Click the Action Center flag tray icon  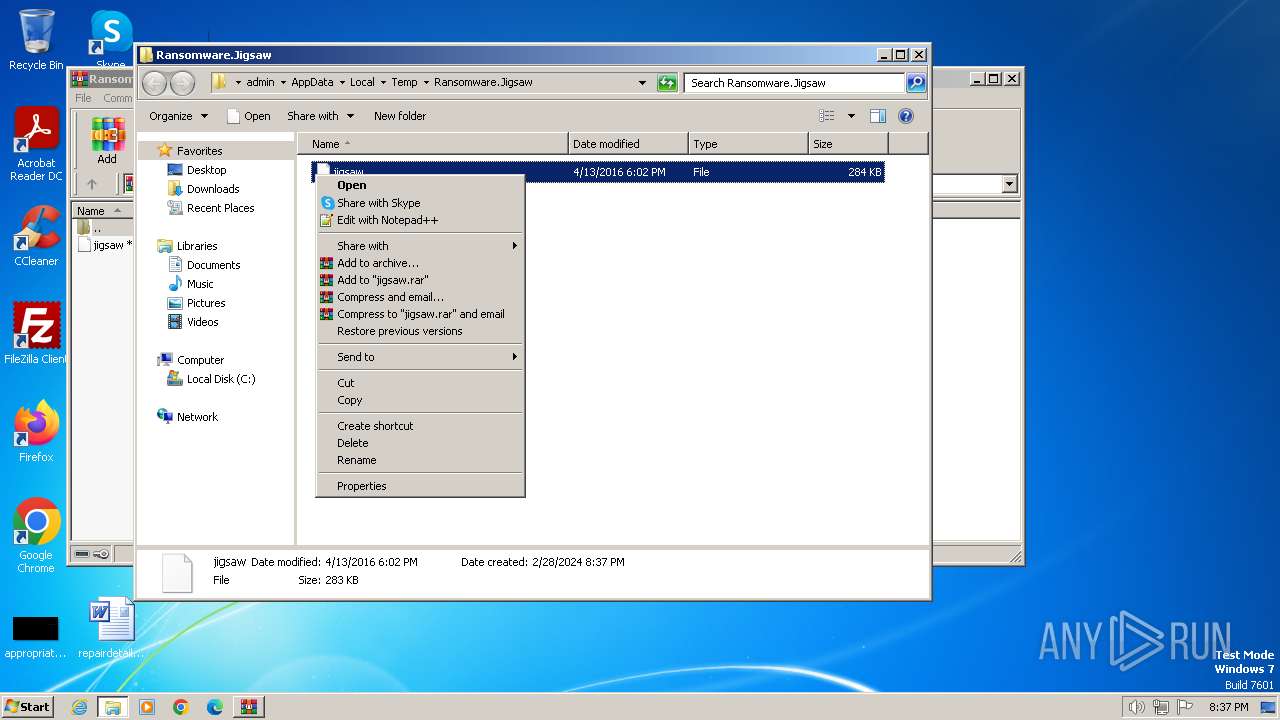pyautogui.click(x=1184, y=707)
